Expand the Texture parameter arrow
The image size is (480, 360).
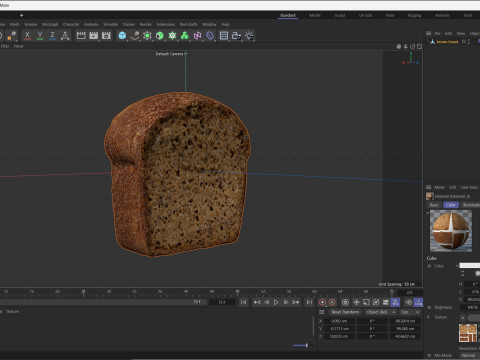pyautogui.click(x=429, y=317)
